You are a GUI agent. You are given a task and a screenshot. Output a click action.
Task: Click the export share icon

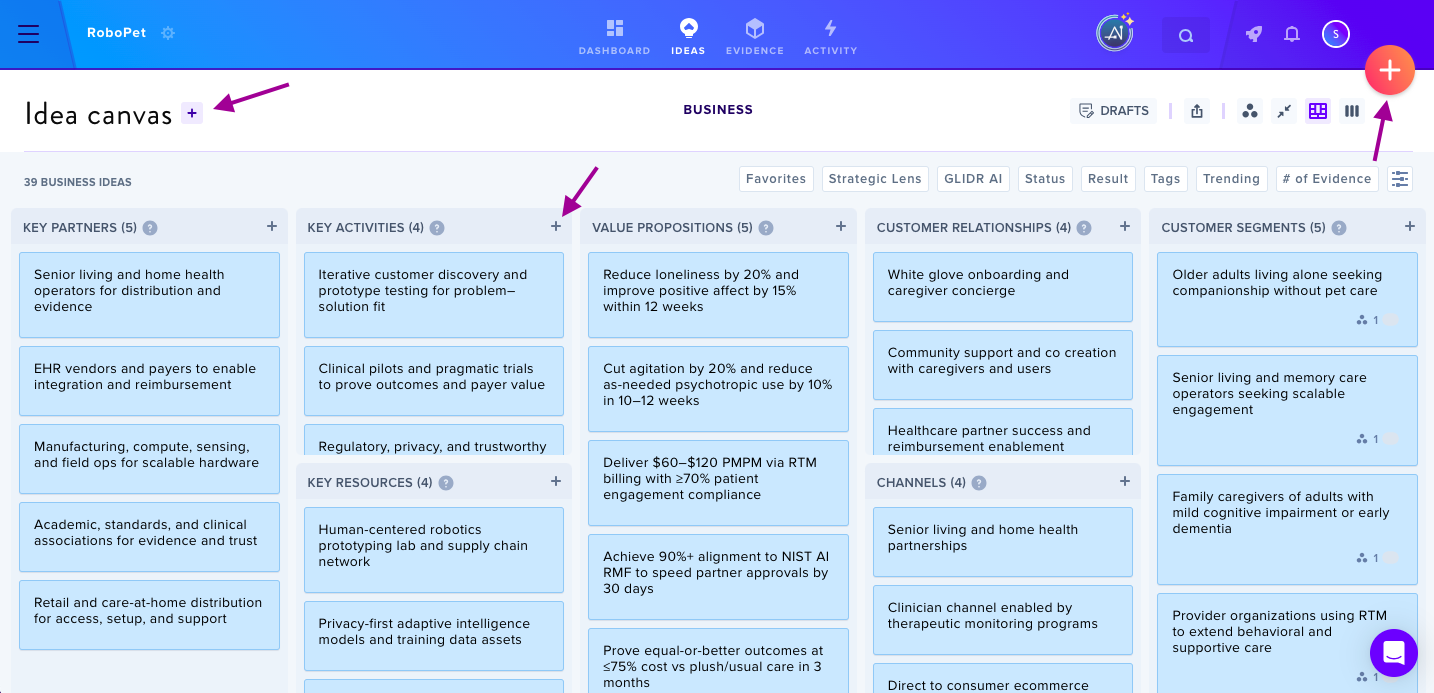1197,111
